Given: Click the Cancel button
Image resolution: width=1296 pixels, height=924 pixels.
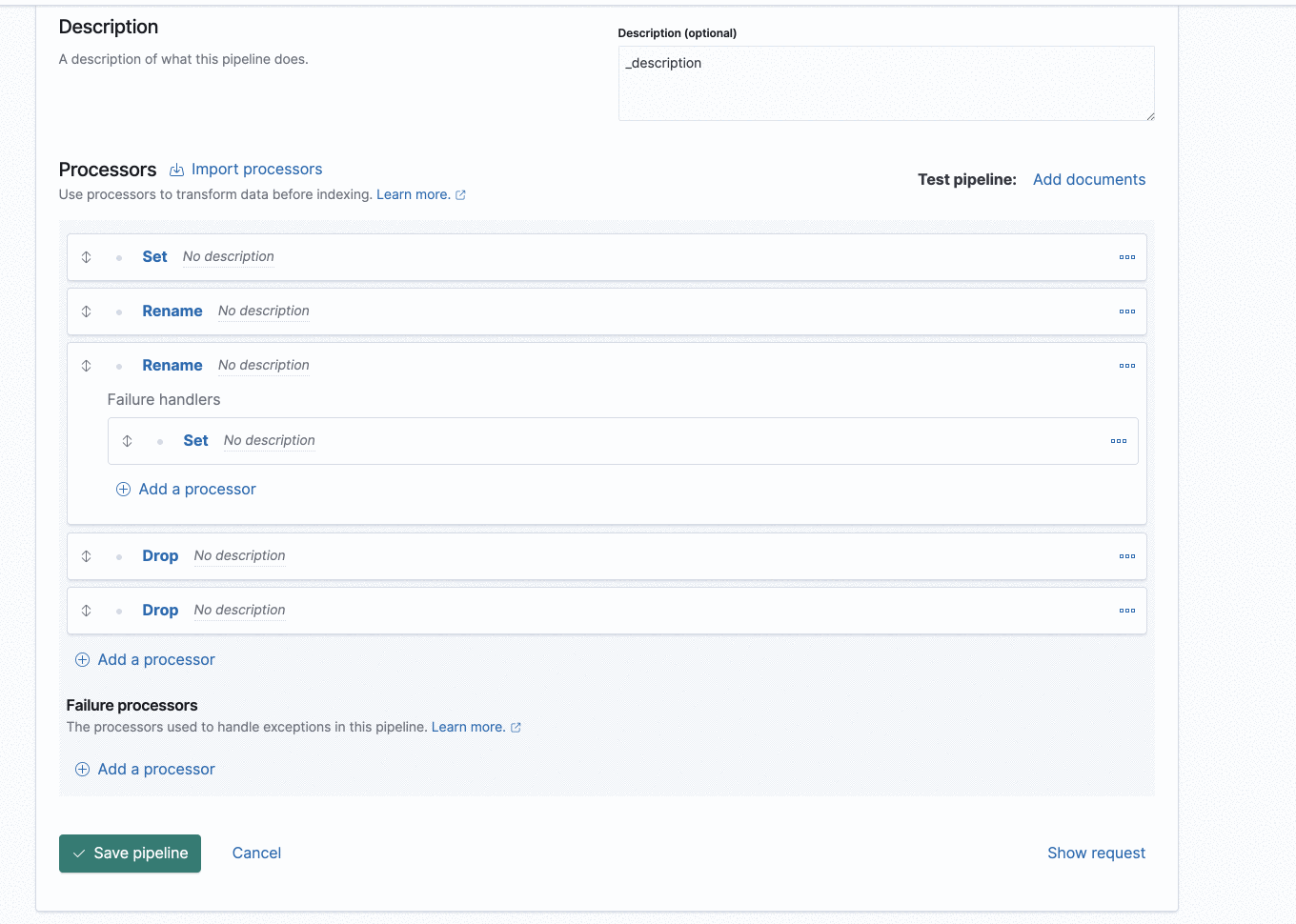Looking at the screenshot, I should click(256, 854).
